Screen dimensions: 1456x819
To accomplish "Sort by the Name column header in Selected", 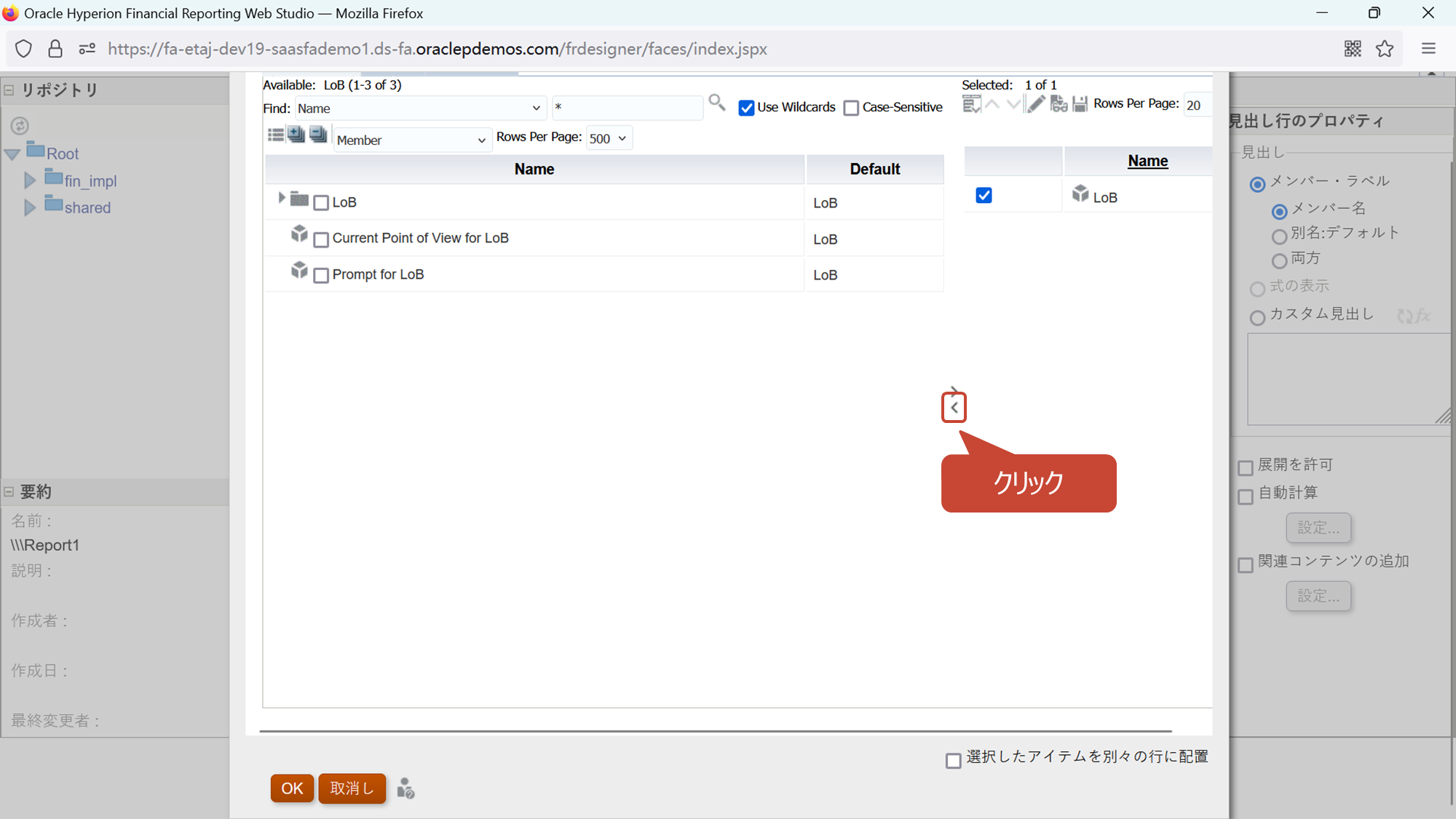I will 1147,161.
